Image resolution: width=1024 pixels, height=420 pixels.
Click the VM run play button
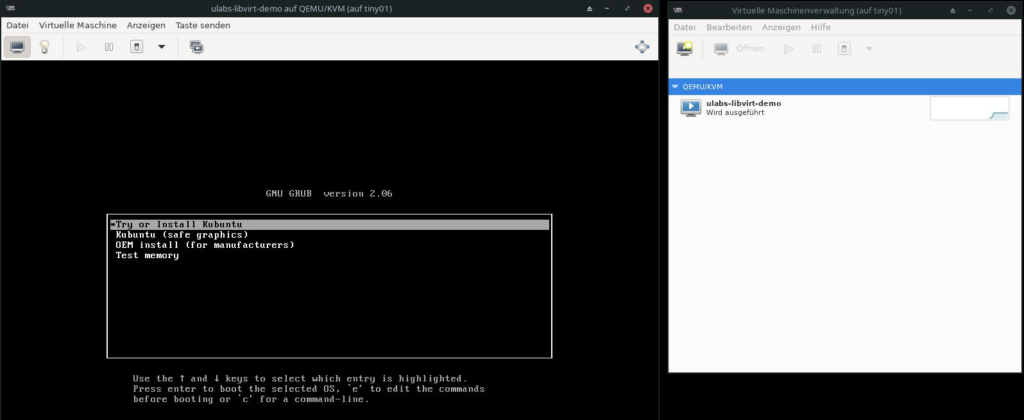[x=81, y=47]
